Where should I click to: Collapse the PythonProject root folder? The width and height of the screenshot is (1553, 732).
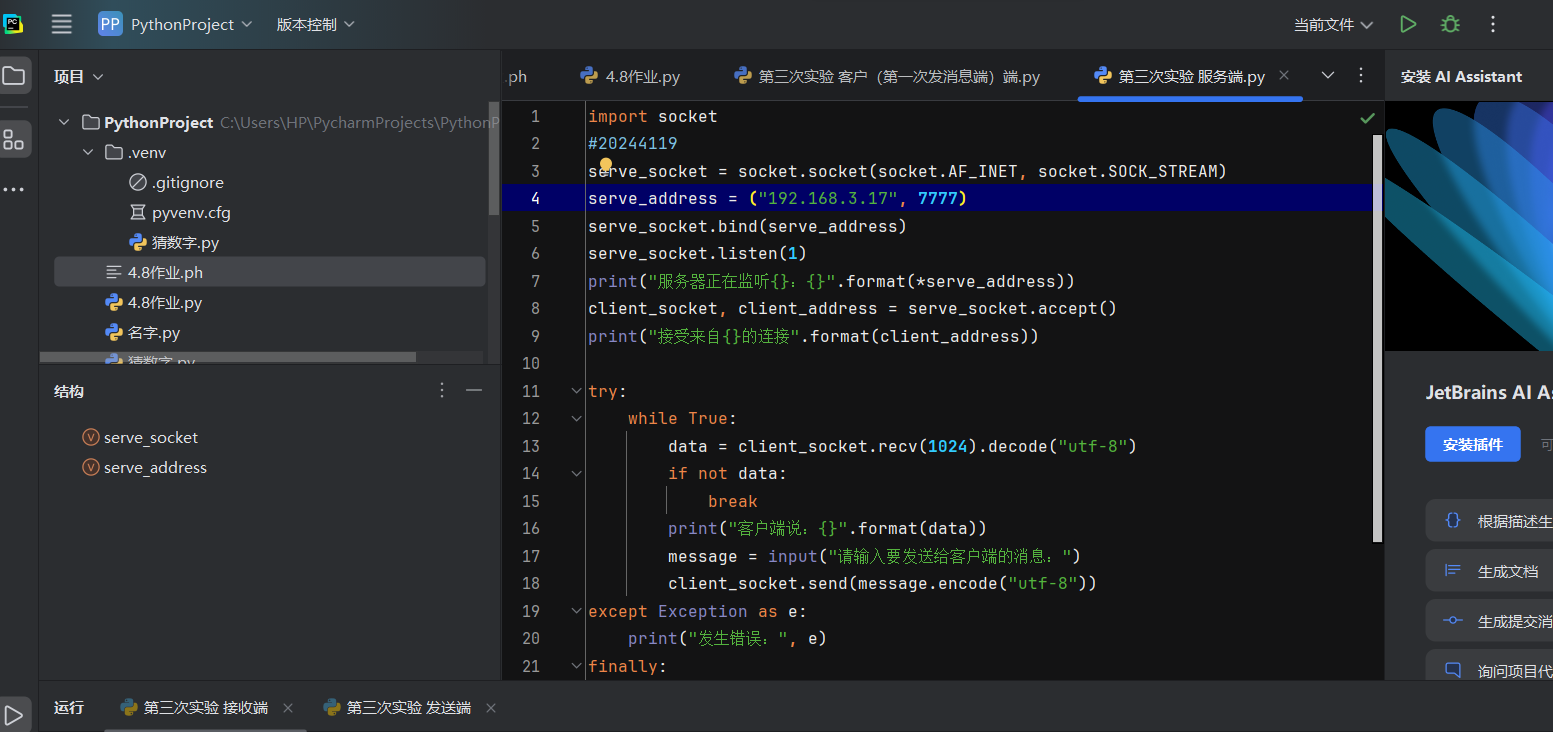(64, 122)
